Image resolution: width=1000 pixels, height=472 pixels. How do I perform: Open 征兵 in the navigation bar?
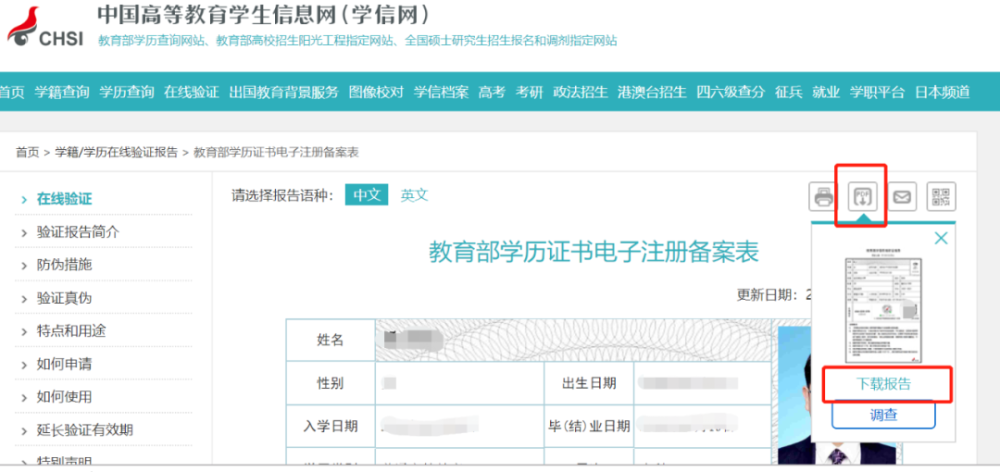tap(788, 92)
